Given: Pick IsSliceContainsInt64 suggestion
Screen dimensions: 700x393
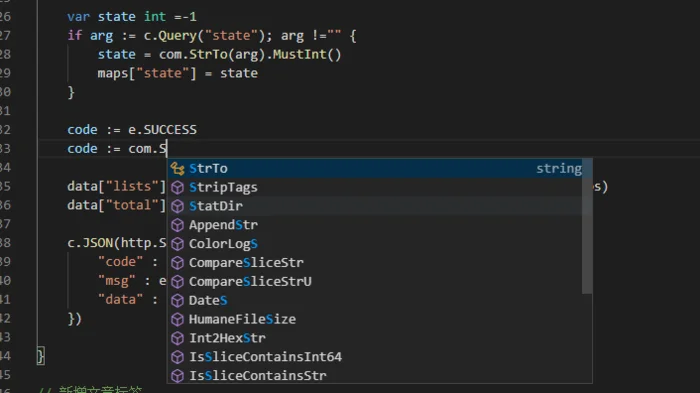Looking at the screenshot, I should [375, 356].
